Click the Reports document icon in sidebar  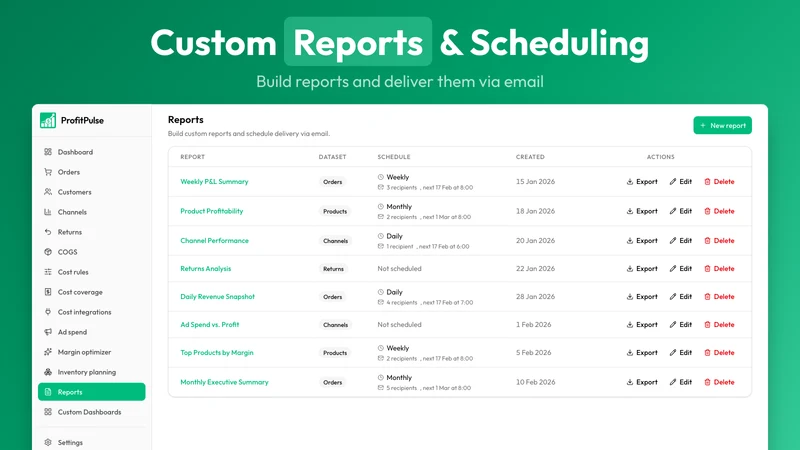tap(48, 392)
